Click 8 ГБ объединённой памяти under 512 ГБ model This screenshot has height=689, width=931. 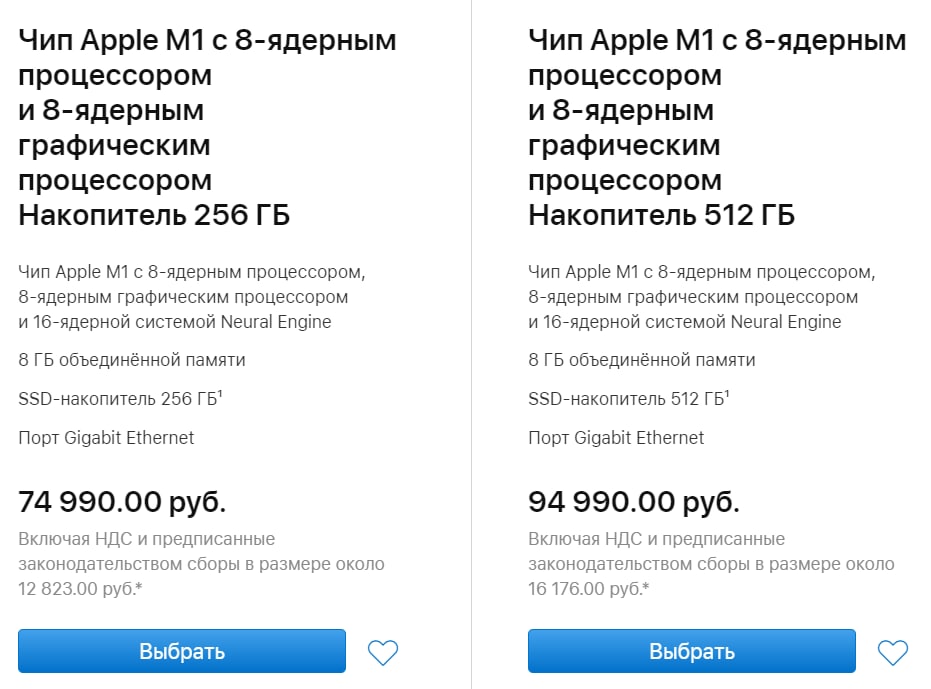coord(642,360)
